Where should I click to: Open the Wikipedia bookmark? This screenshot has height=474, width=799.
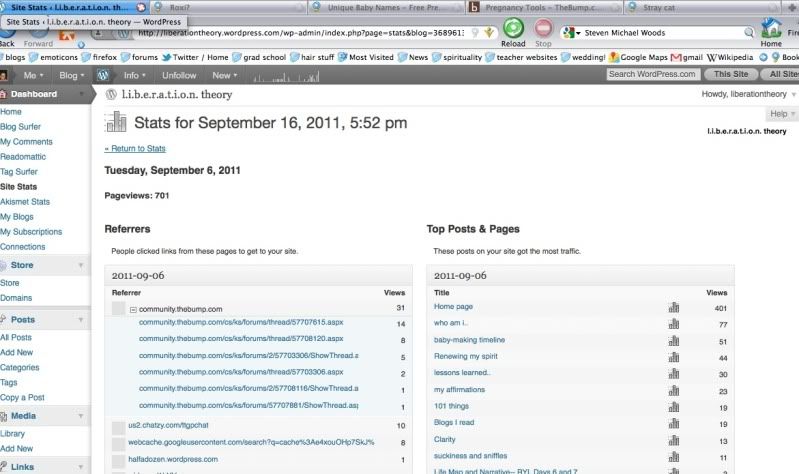[730, 57]
